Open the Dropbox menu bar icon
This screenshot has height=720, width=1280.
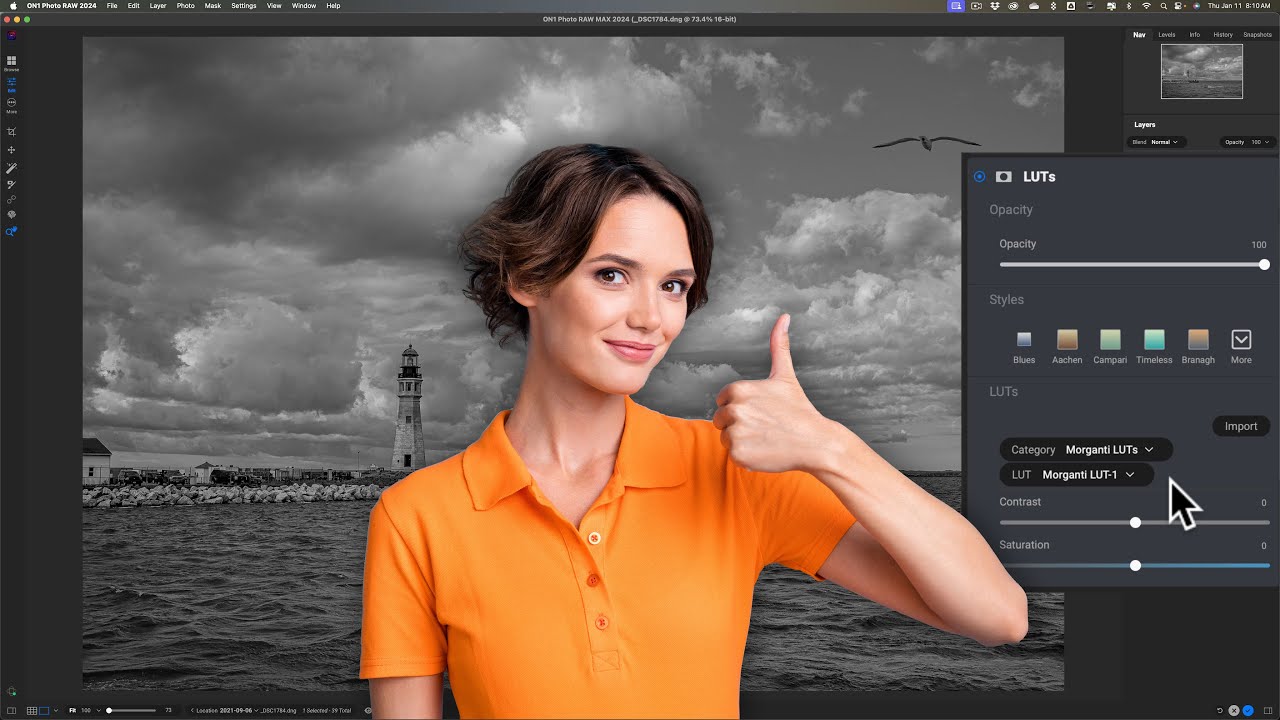(x=995, y=6)
